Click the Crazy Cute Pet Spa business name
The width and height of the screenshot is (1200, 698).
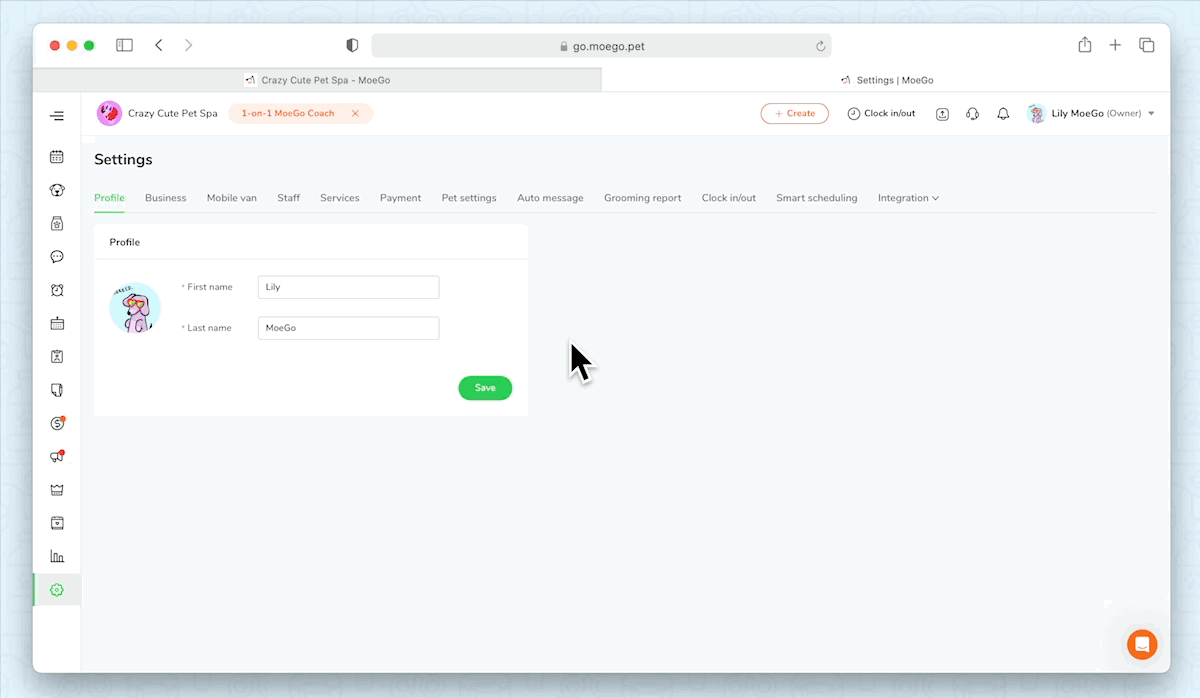[x=173, y=114]
